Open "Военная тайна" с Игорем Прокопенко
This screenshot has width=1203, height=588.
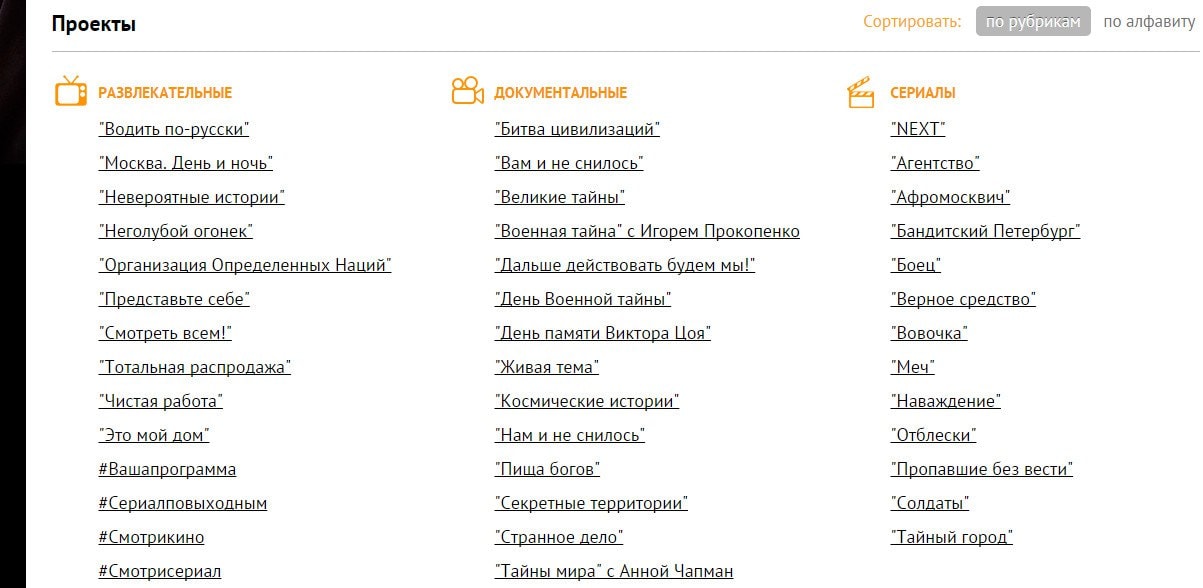click(647, 231)
